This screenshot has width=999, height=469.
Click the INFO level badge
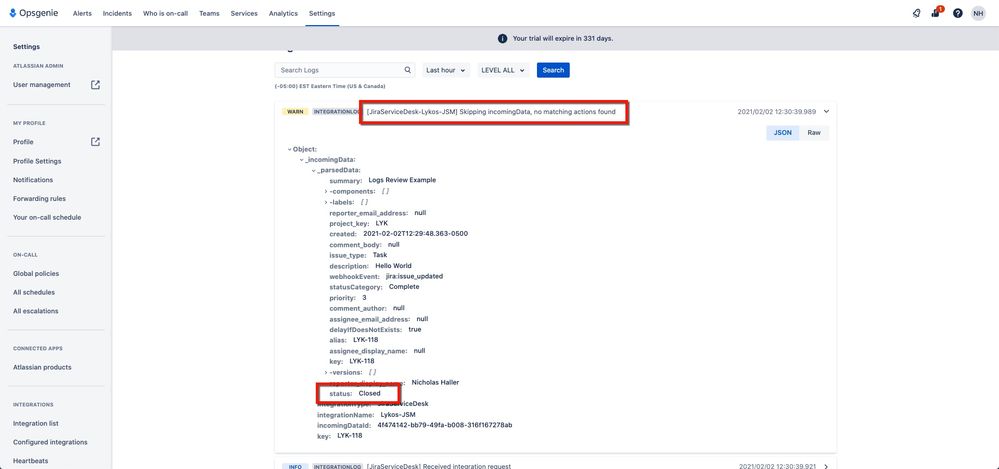(295, 466)
